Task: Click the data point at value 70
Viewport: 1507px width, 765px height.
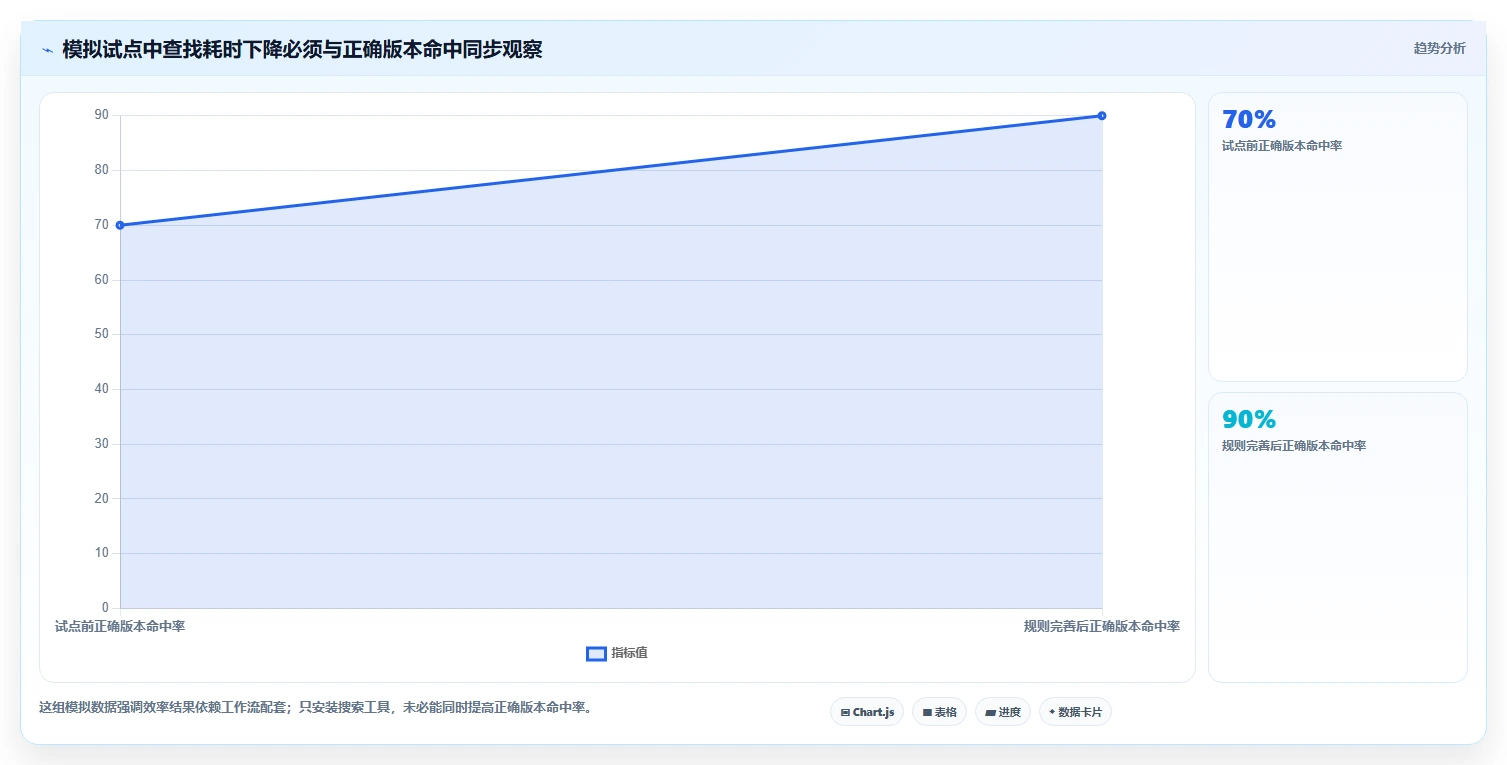Action: pyautogui.click(x=120, y=225)
